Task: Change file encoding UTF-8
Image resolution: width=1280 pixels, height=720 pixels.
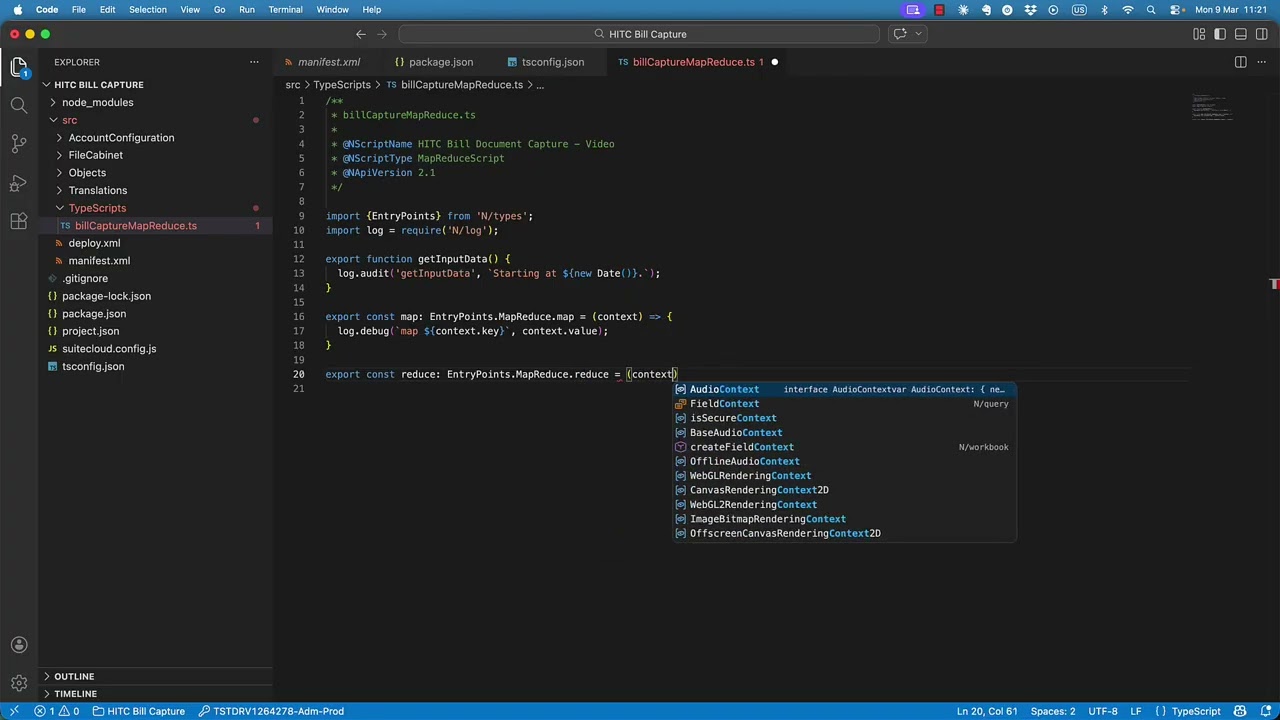Action: click(1103, 711)
